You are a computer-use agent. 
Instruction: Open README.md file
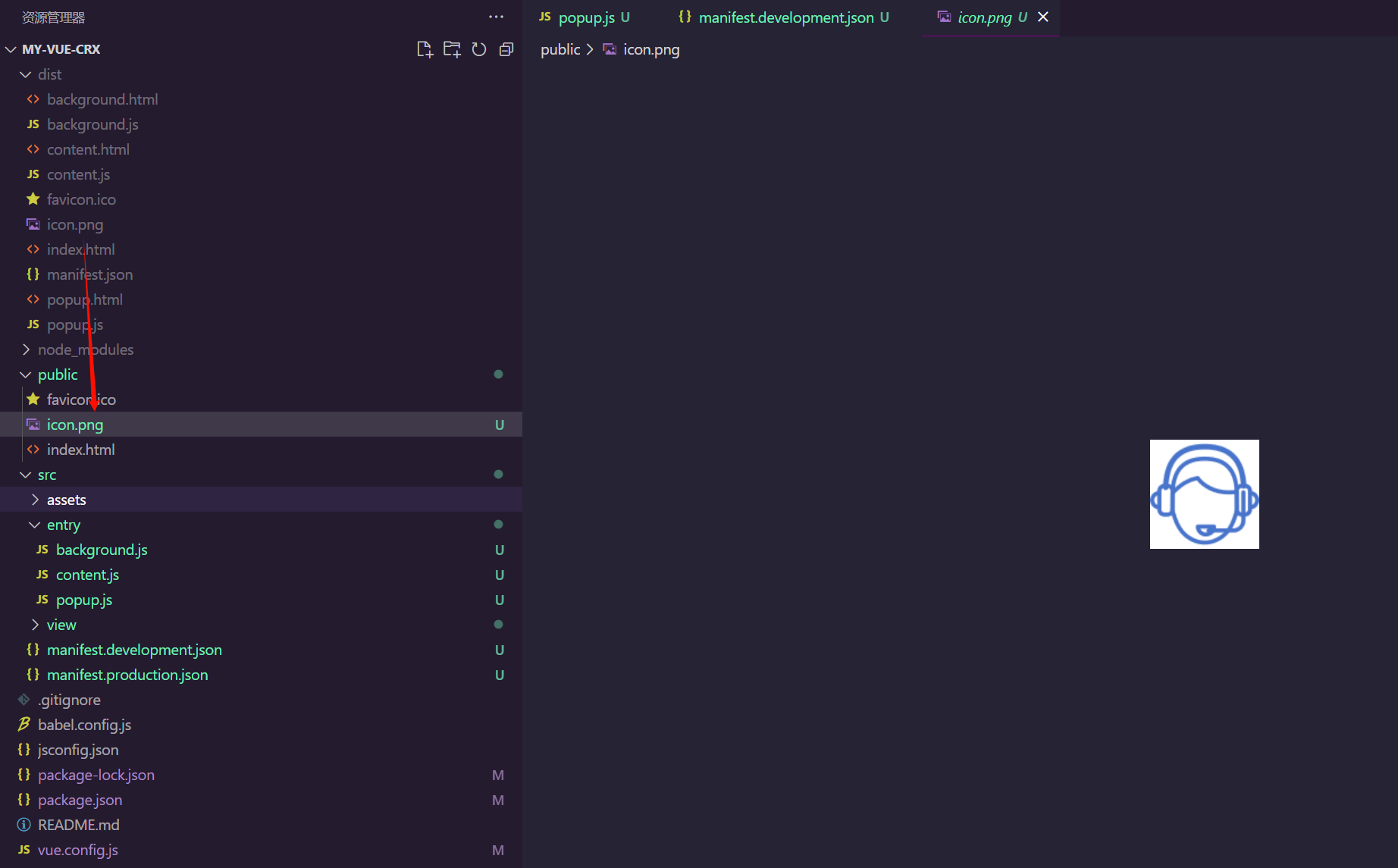(79, 825)
